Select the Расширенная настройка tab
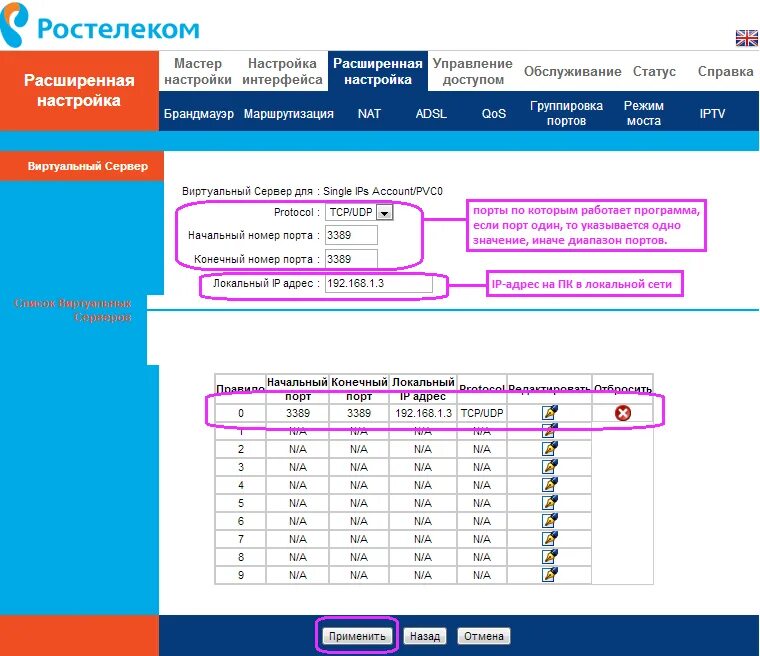Viewport: 760px width, 656px height. point(378,71)
